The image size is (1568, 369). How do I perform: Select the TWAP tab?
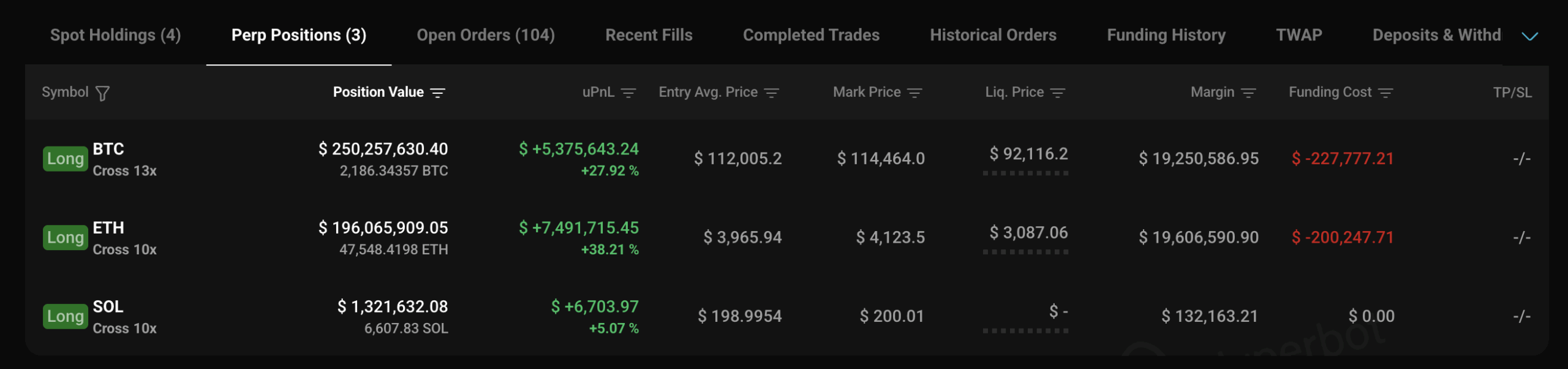point(1298,35)
